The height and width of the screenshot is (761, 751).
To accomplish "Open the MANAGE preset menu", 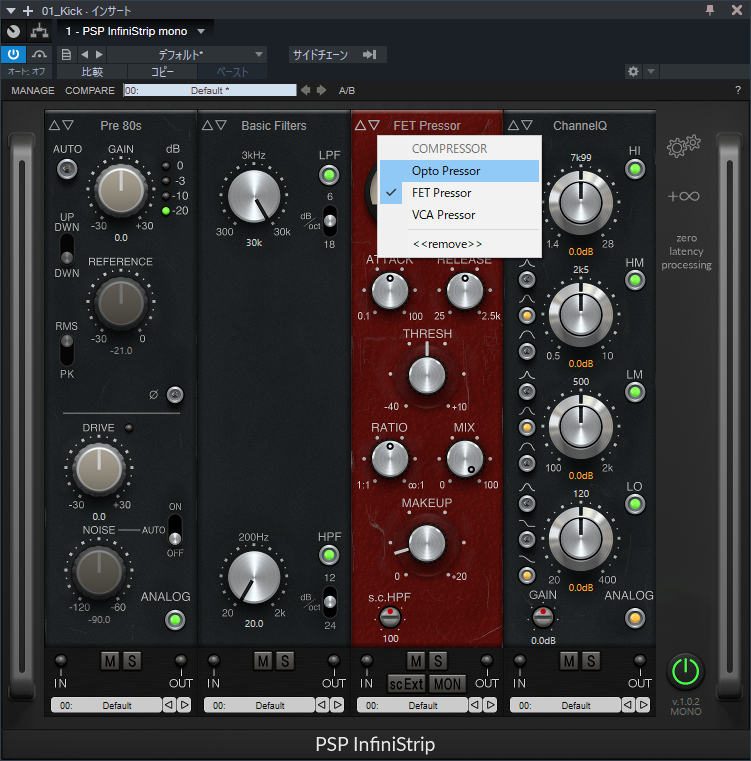I will pos(33,91).
